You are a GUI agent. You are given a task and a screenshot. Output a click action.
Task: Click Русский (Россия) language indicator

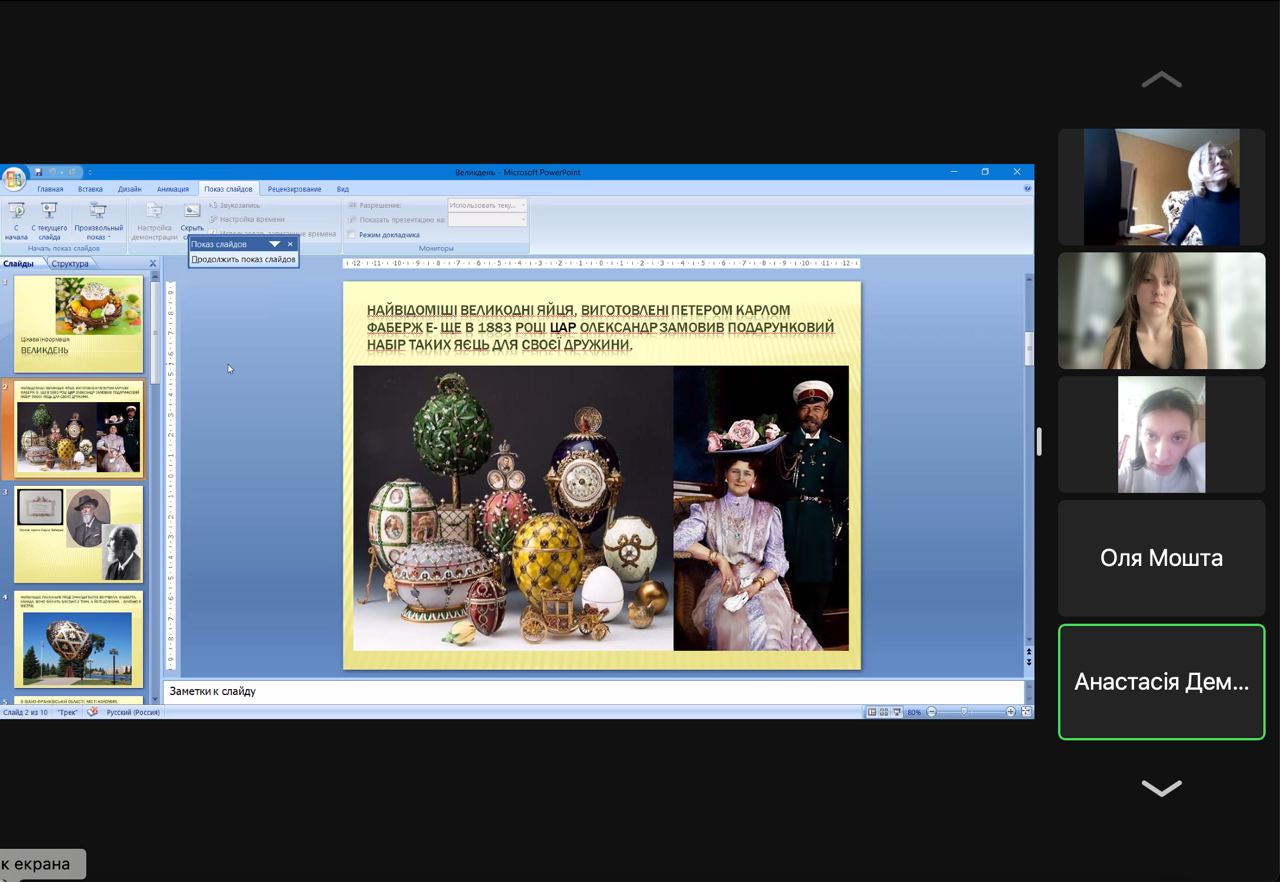coord(133,712)
